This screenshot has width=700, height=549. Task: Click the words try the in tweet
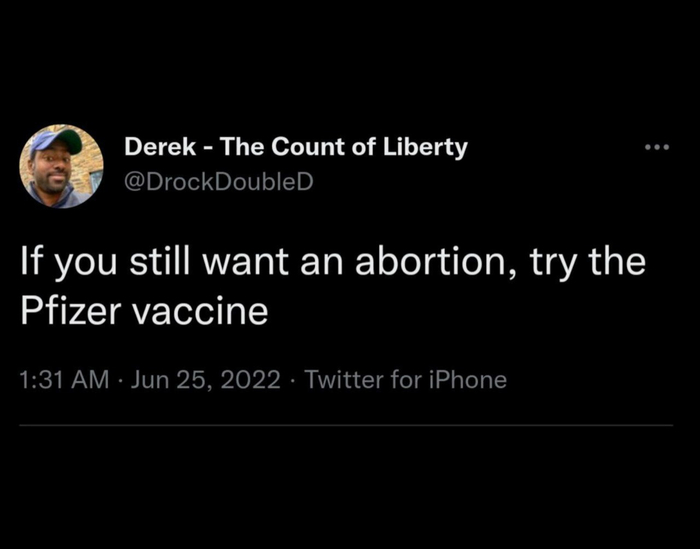(588, 262)
